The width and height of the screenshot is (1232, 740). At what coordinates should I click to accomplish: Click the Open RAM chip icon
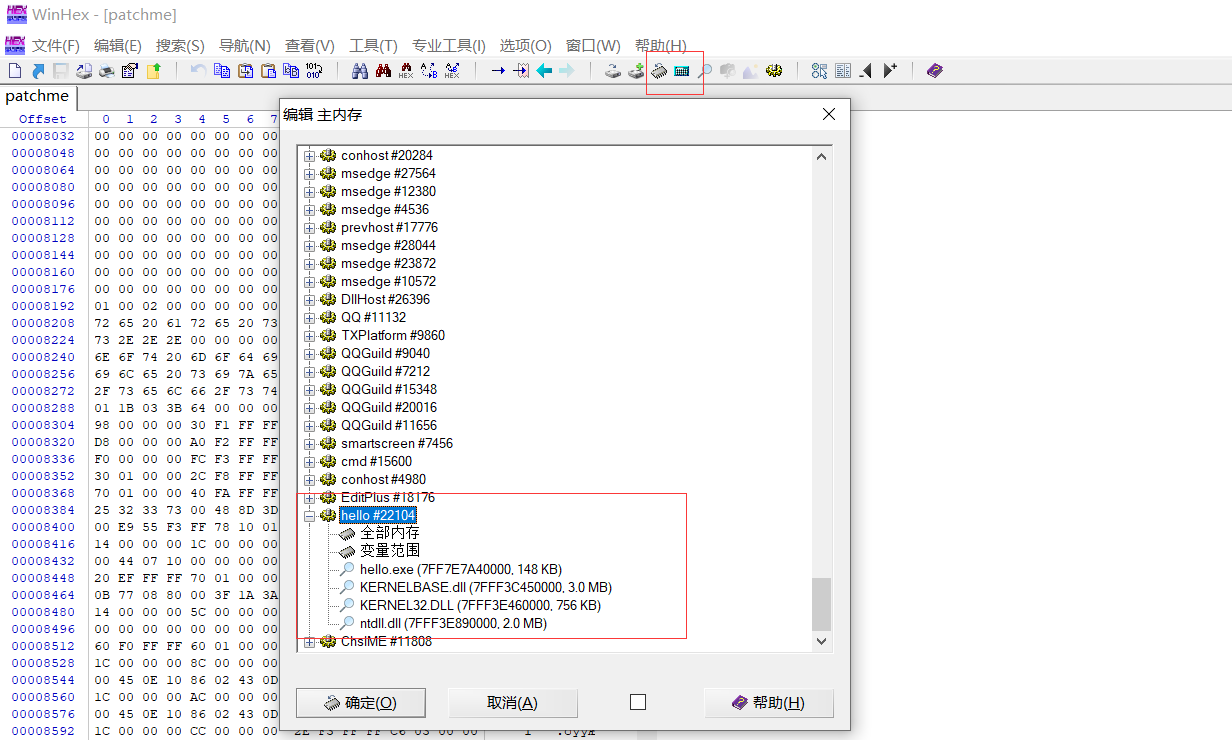pyautogui.click(x=659, y=71)
